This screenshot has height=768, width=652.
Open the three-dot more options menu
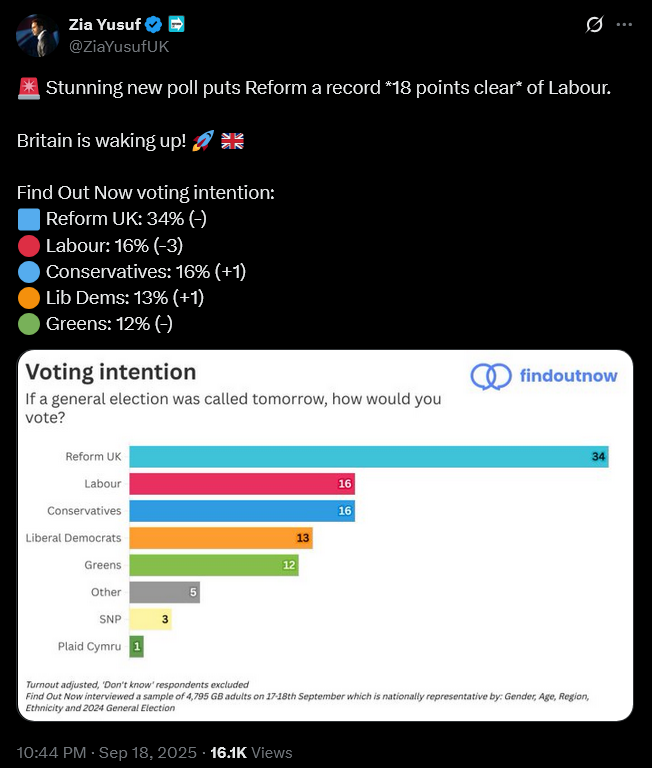[625, 25]
